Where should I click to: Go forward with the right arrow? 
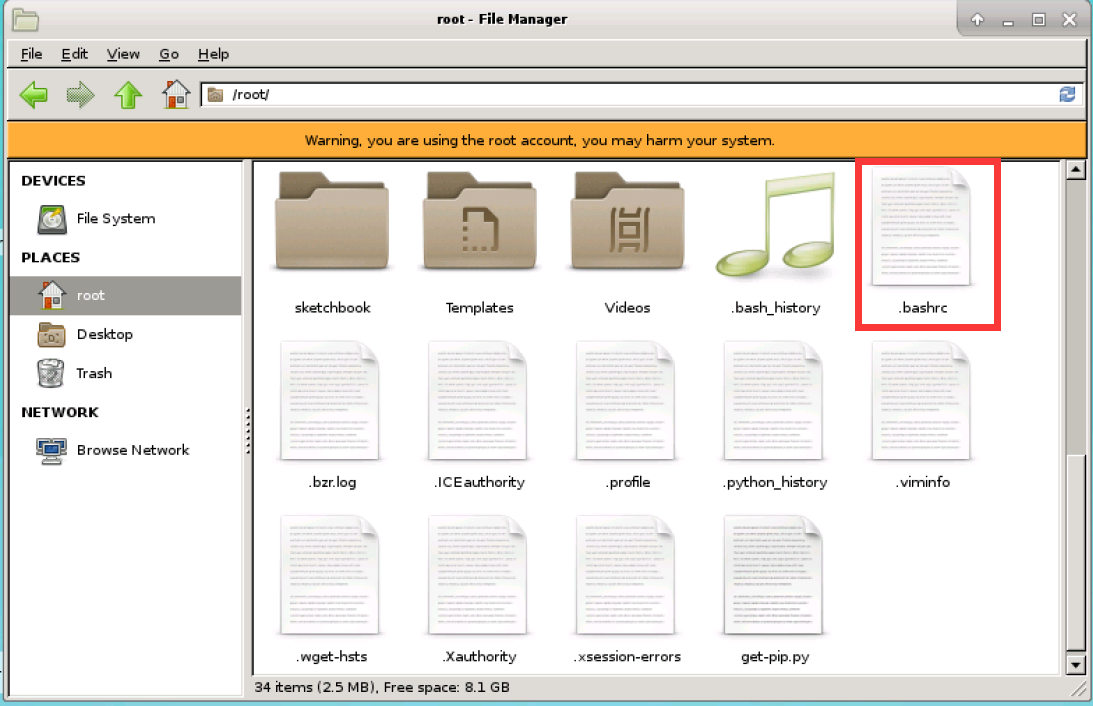pyautogui.click(x=80, y=95)
